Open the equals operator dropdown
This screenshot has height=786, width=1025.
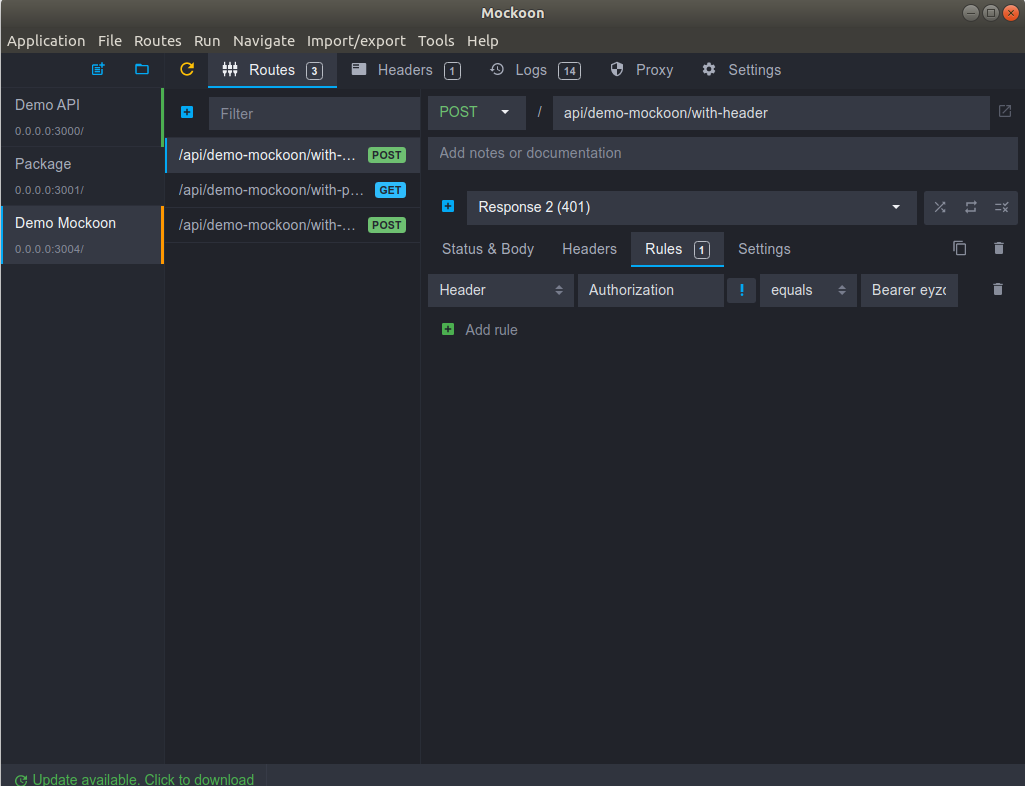pyautogui.click(x=808, y=290)
